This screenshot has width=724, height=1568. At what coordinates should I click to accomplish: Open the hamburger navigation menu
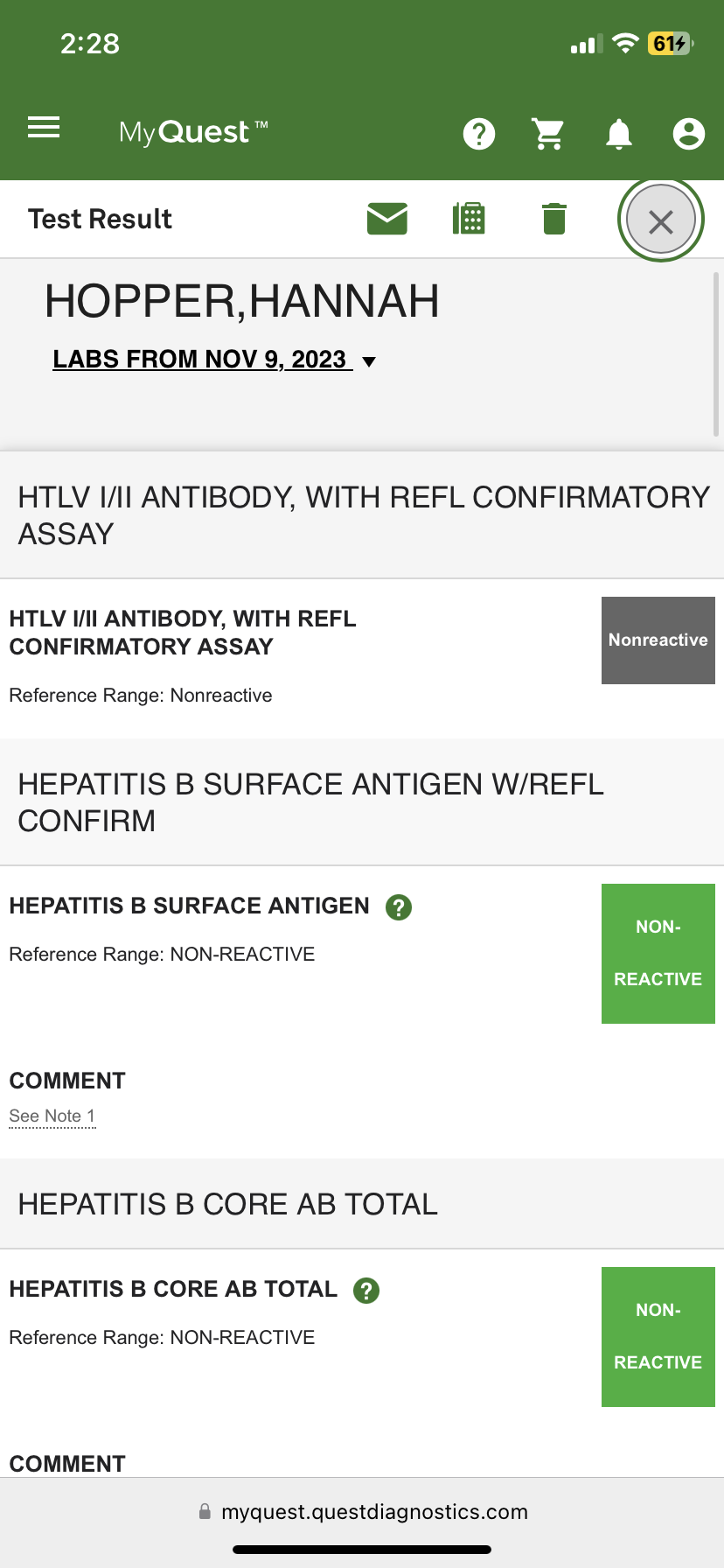click(44, 129)
